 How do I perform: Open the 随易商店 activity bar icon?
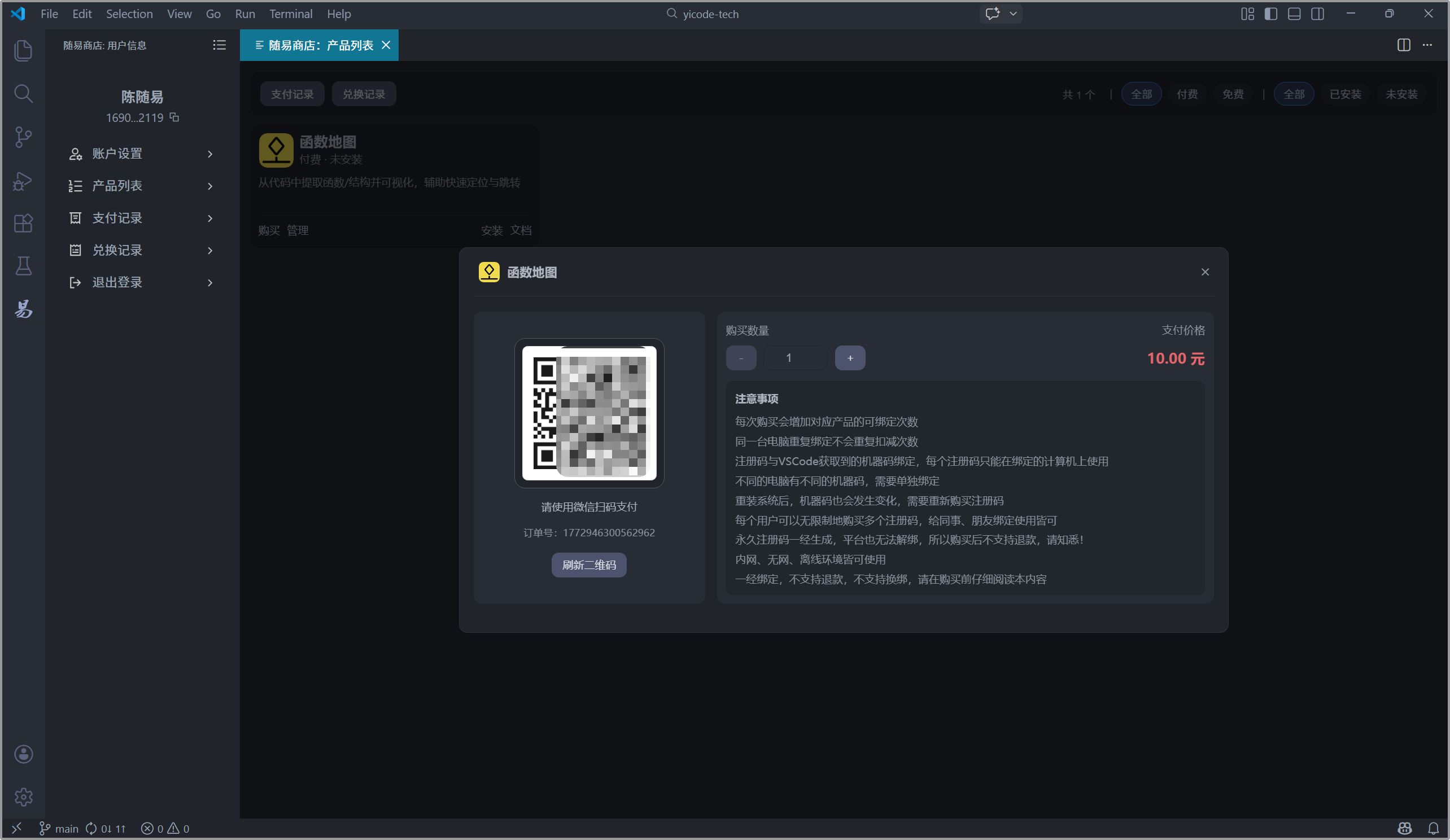(x=23, y=309)
